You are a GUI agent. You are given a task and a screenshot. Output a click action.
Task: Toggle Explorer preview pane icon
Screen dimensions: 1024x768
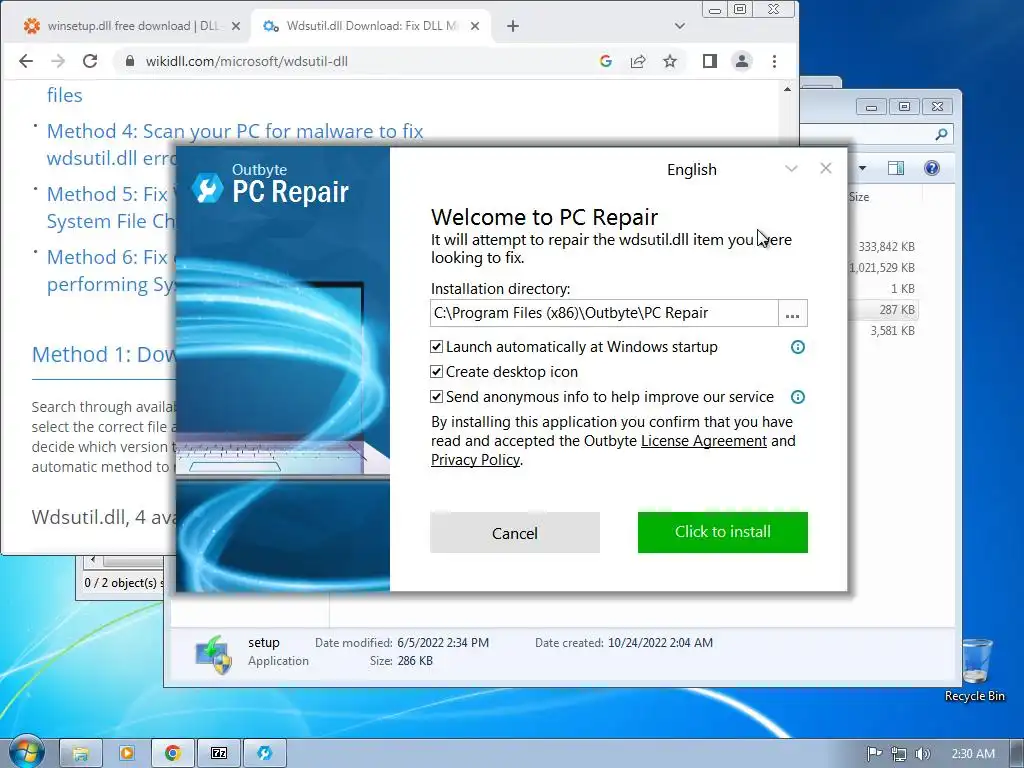(x=896, y=168)
